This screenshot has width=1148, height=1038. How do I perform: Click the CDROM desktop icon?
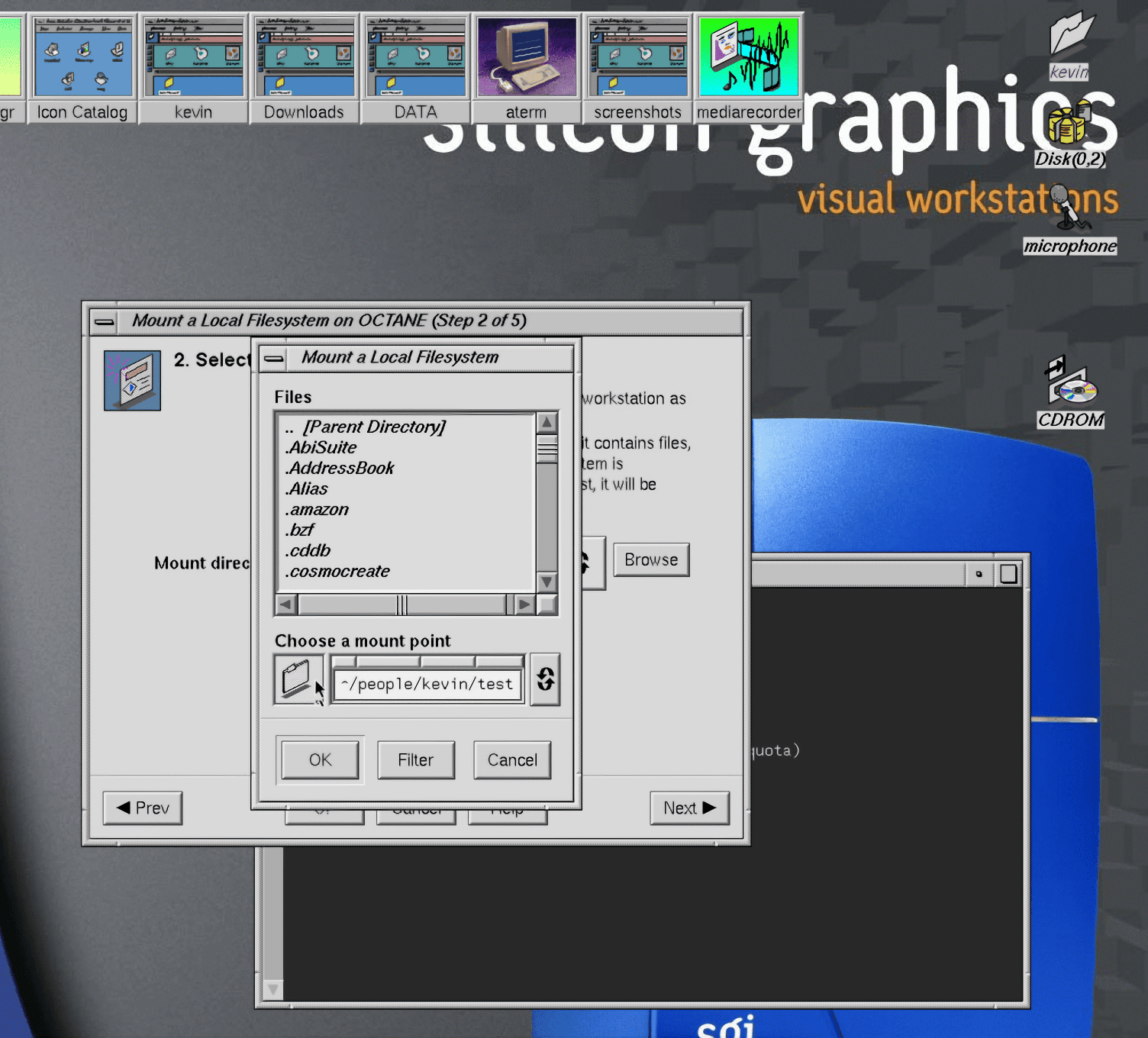pos(1071,392)
